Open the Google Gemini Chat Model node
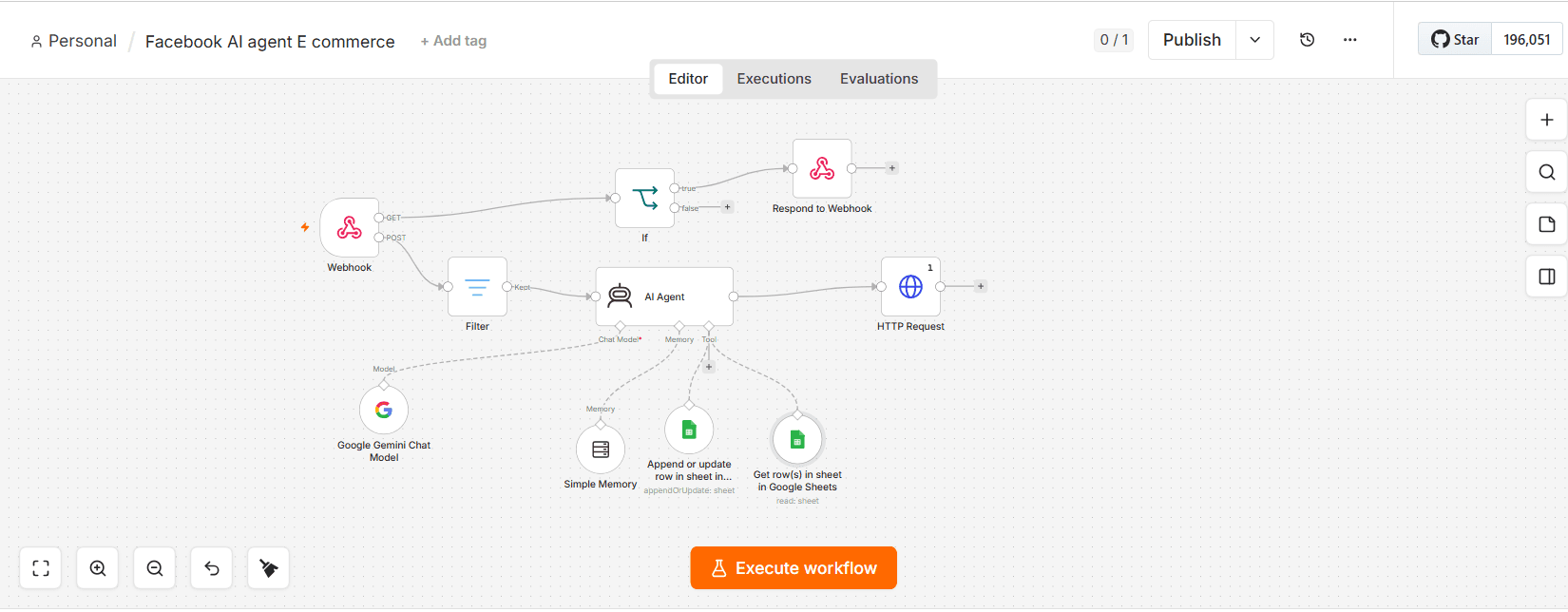The width and height of the screenshot is (1568, 612). click(384, 410)
